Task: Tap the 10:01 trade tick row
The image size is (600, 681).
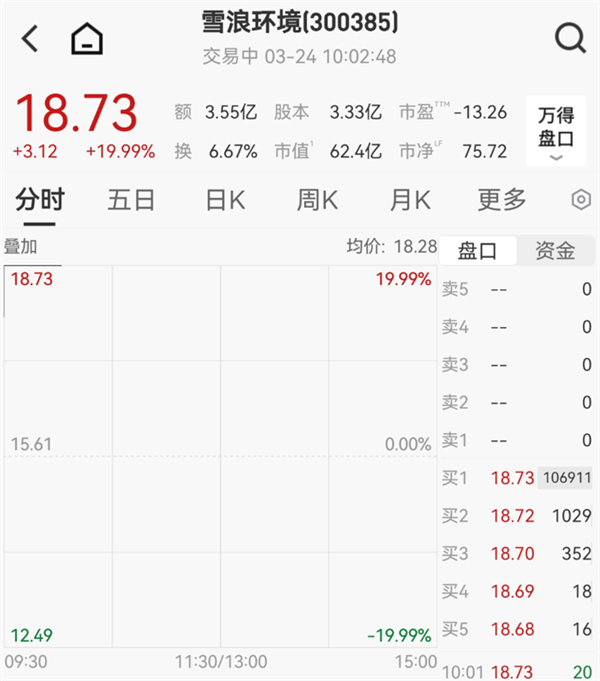Action: 517,670
